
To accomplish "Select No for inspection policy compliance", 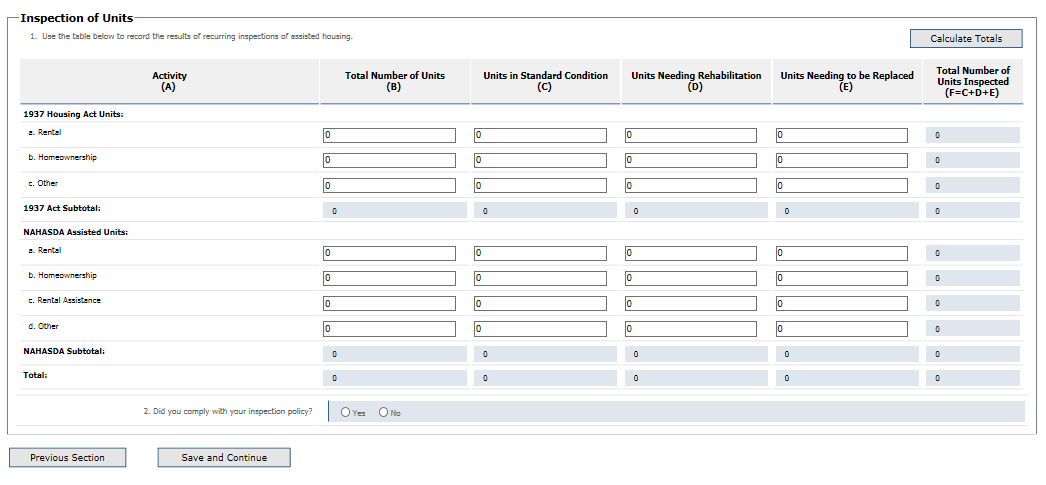I will point(383,412).
